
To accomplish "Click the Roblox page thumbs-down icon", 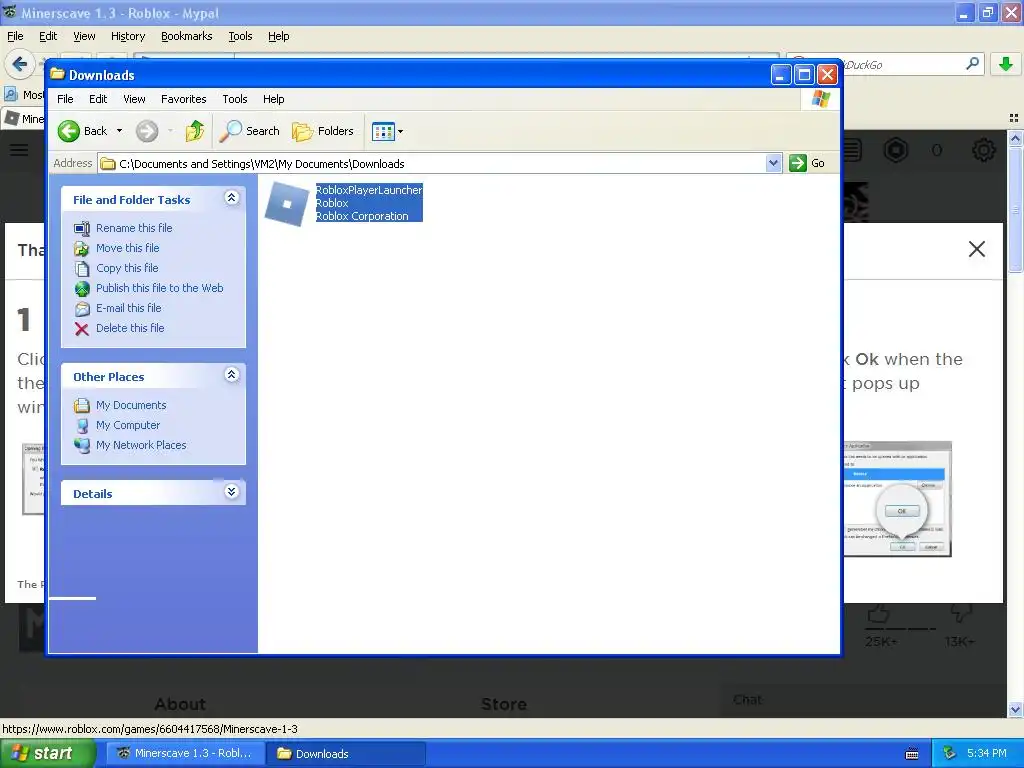I will click(x=961, y=613).
